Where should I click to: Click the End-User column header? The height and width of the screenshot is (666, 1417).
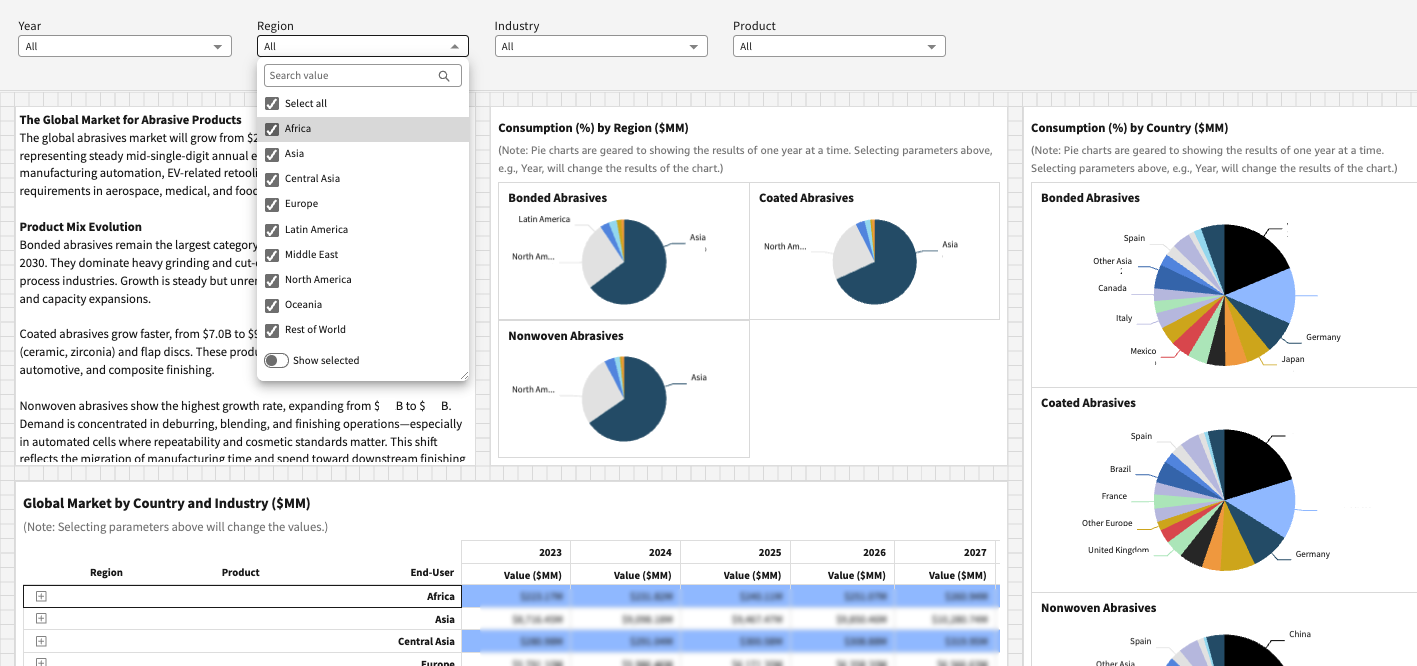[x=432, y=573]
